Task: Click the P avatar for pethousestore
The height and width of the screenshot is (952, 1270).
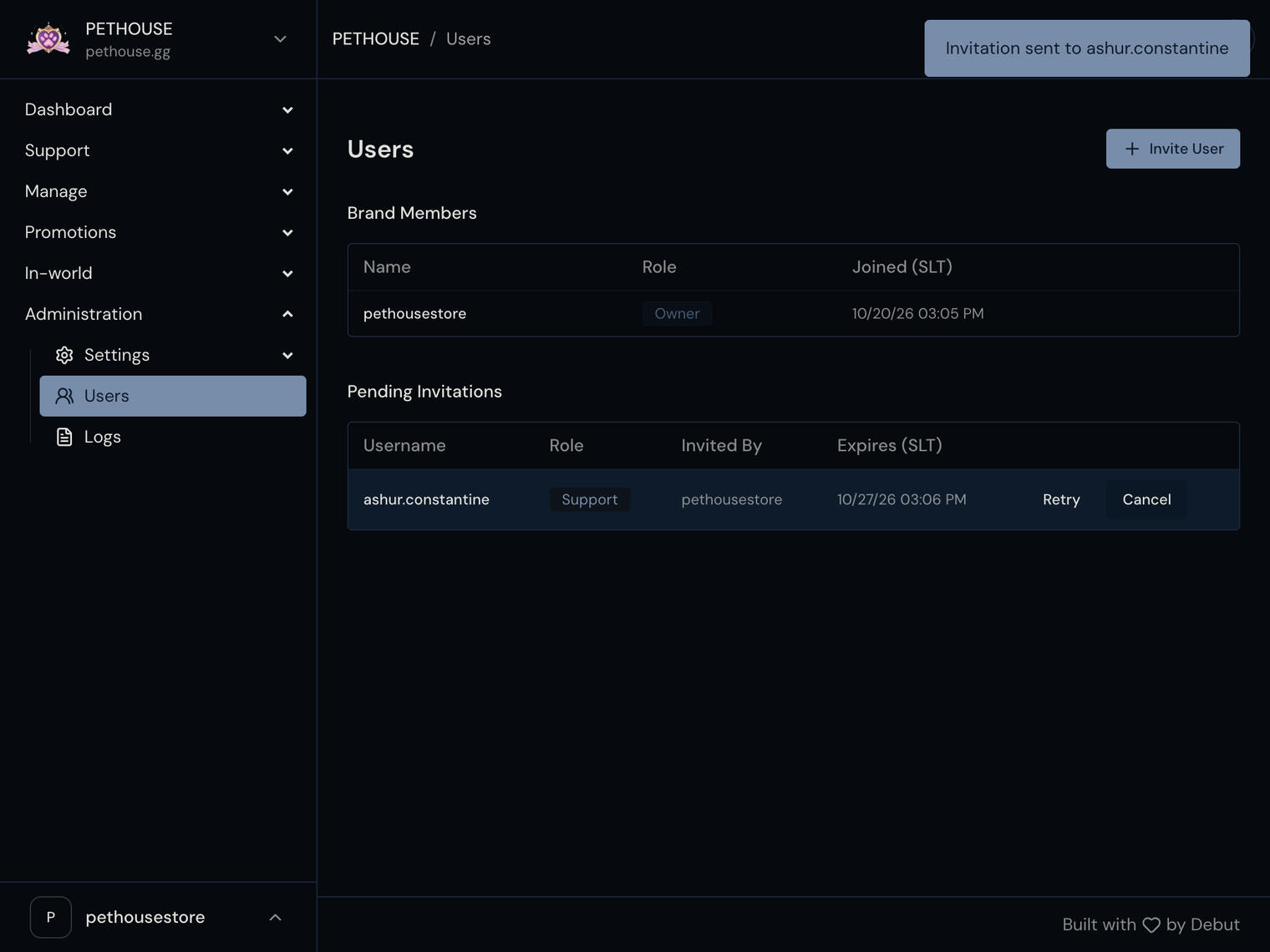Action: pyautogui.click(x=51, y=917)
